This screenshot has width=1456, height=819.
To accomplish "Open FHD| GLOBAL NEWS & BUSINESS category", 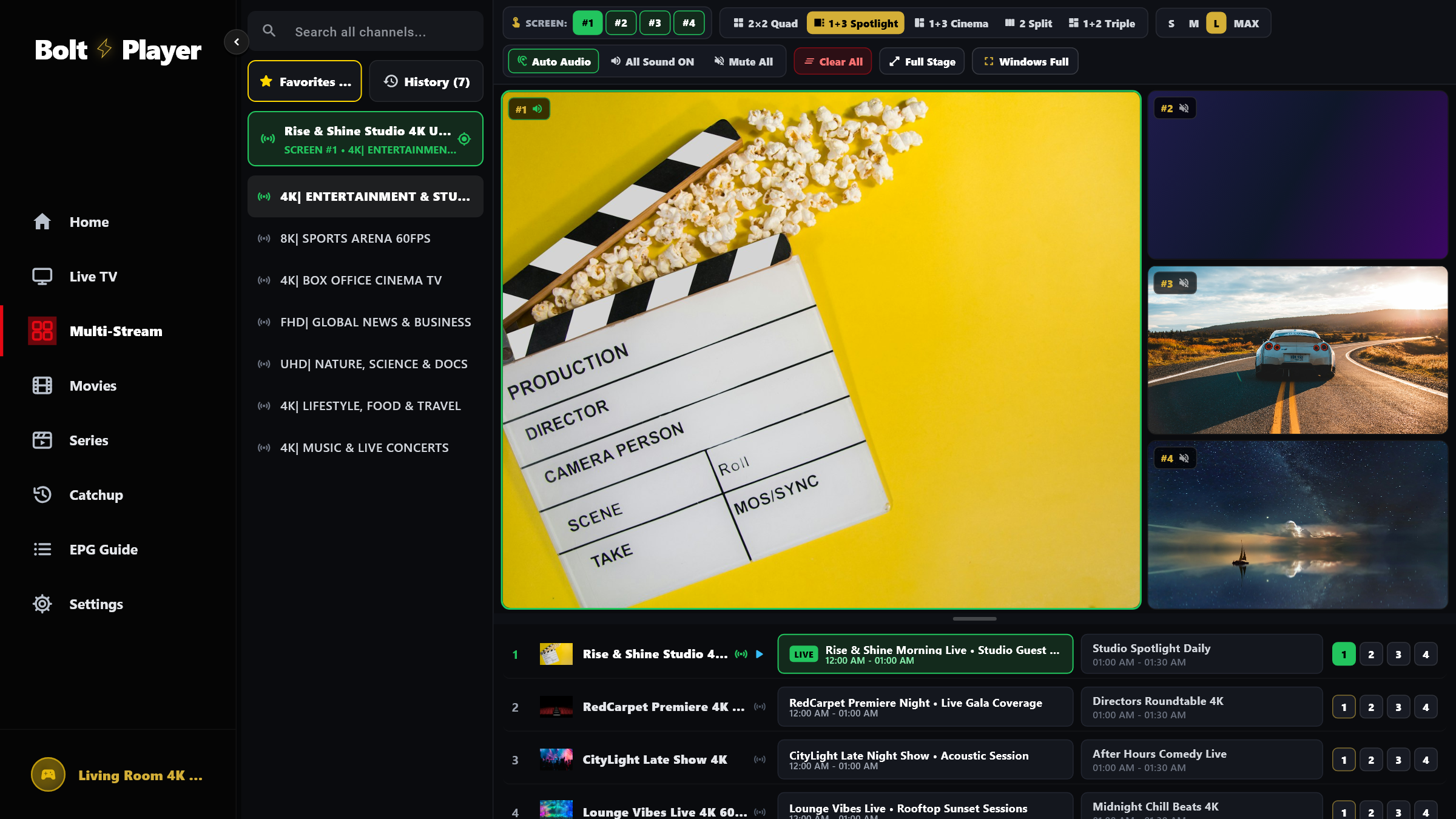I will 365,322.
